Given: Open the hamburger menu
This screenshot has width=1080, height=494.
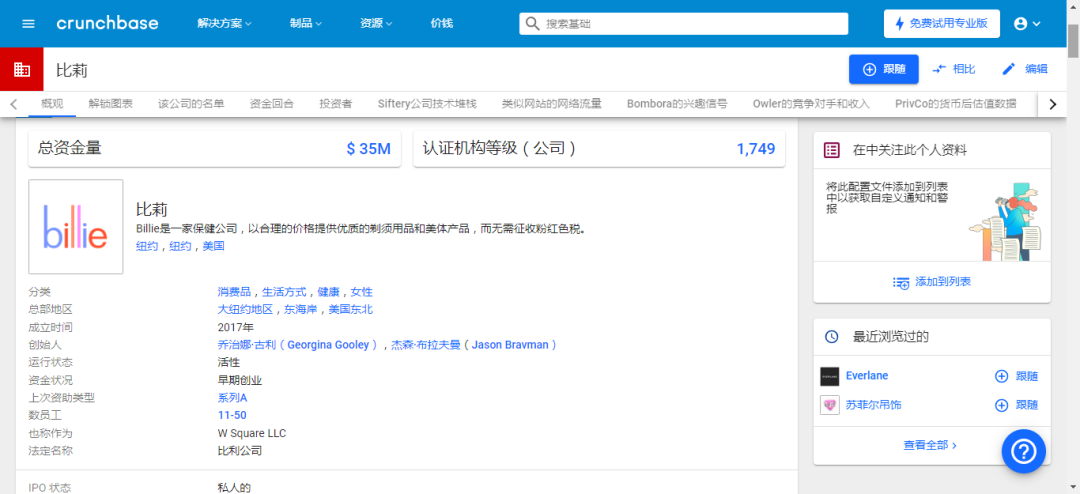Looking at the screenshot, I should tap(28, 23).
